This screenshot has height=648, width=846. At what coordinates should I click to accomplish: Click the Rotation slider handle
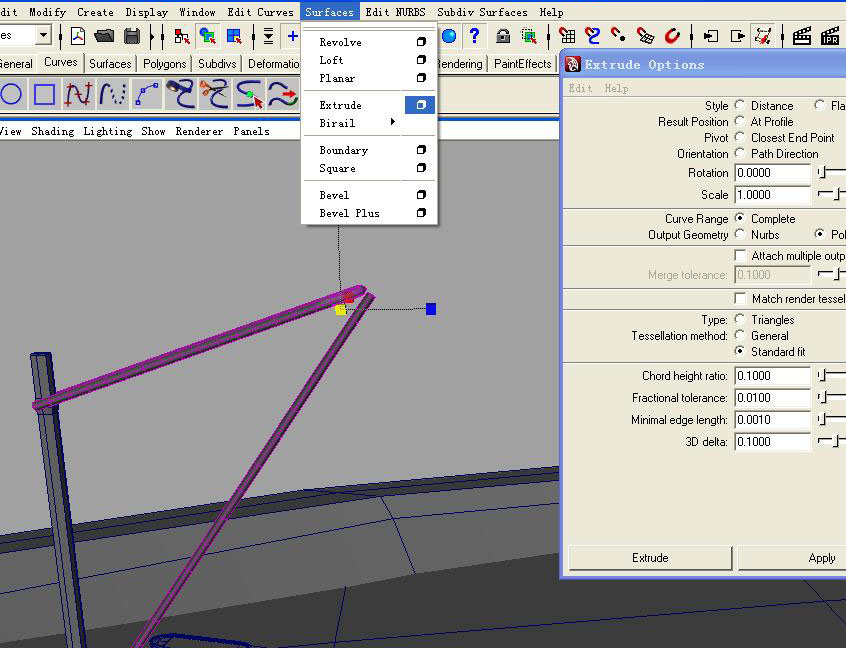[x=822, y=173]
